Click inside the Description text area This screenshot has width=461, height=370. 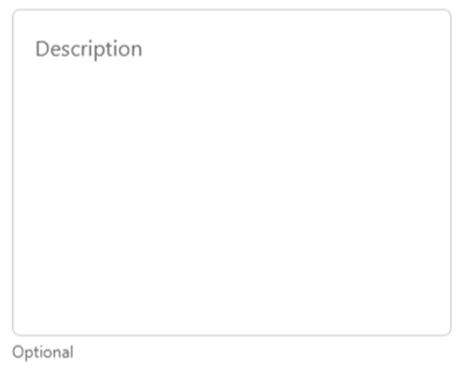pyautogui.click(x=232, y=172)
